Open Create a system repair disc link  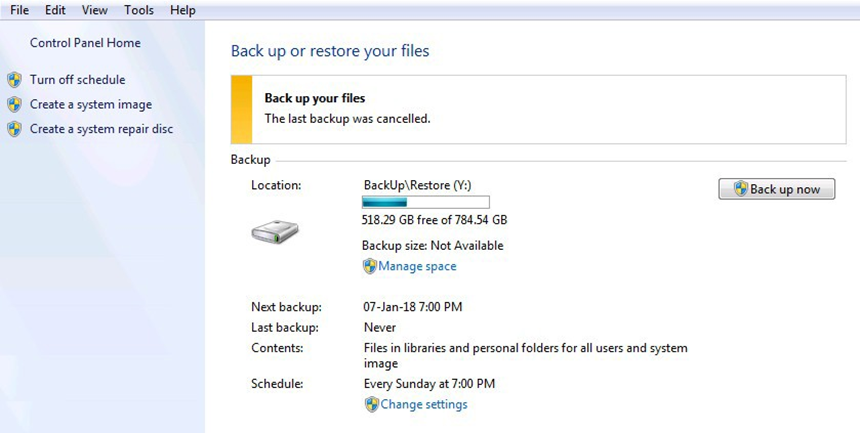pos(101,129)
